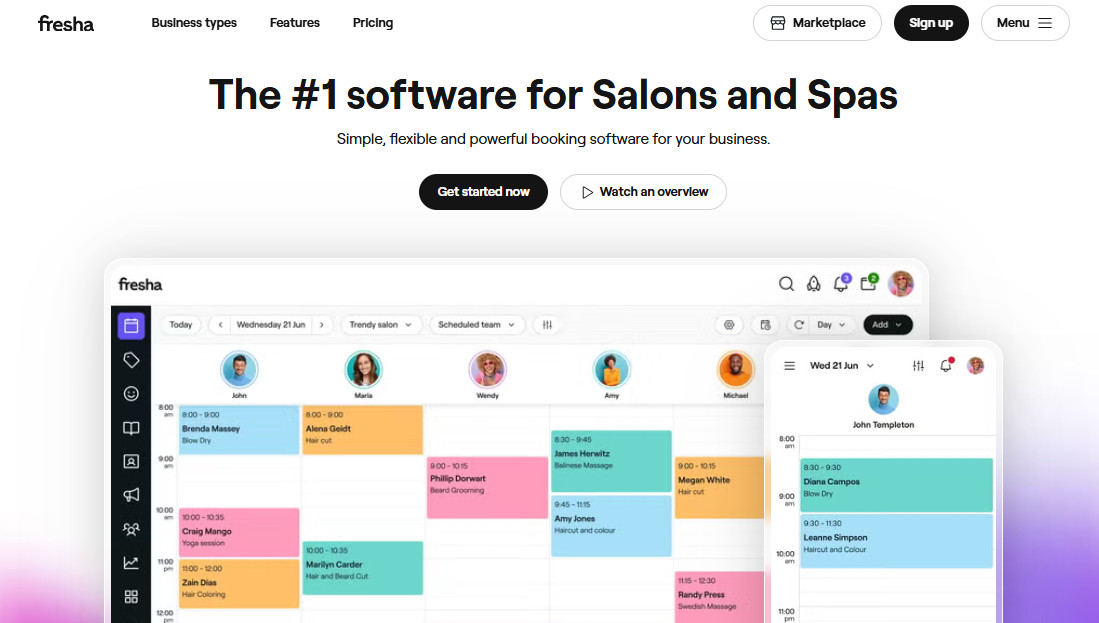Select the open book catalog icon in sidebar
1099x623 pixels.
131,428
